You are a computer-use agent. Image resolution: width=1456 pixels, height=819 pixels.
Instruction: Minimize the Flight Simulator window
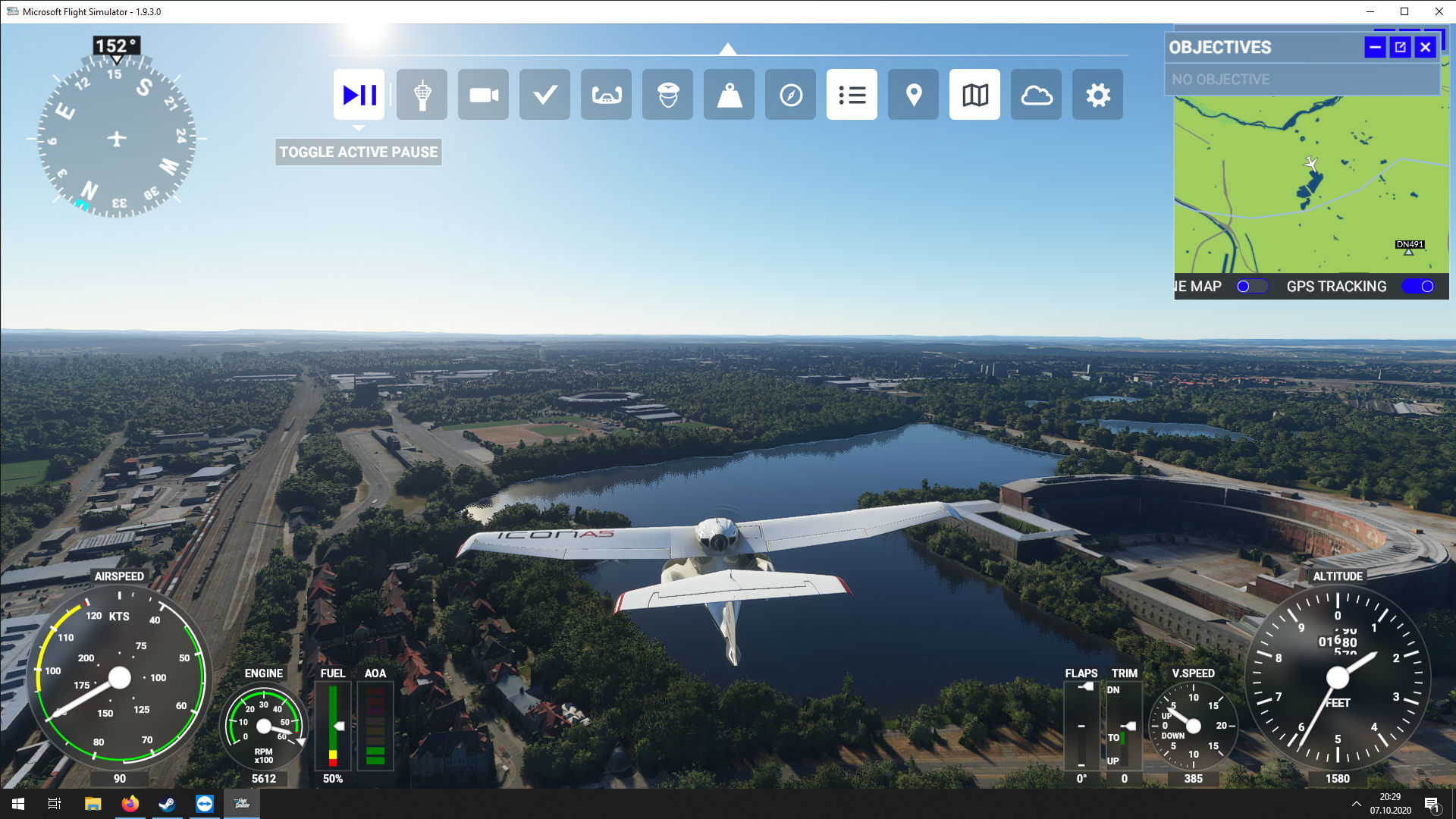[1370, 11]
